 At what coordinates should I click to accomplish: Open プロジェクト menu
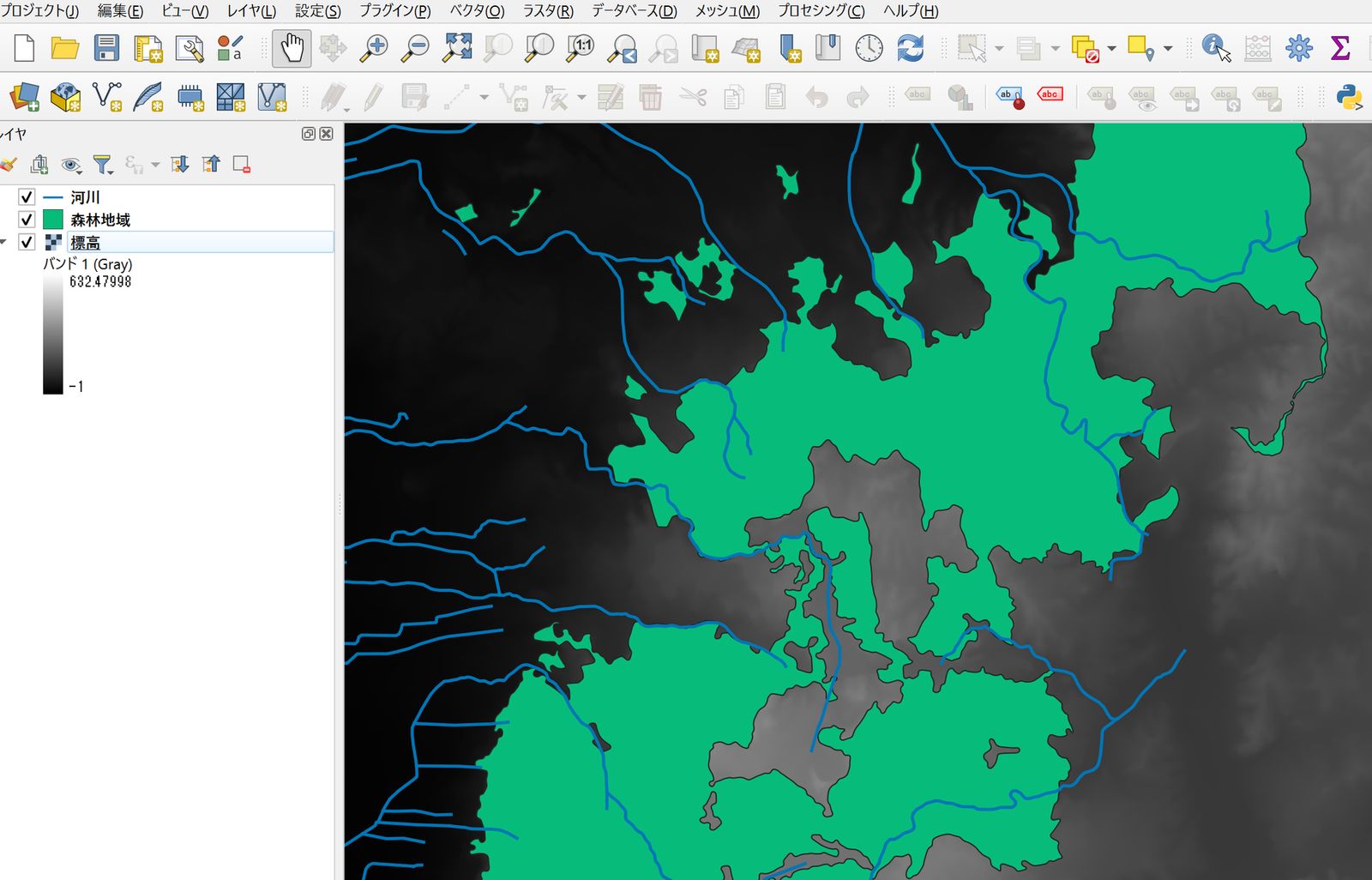click(39, 11)
